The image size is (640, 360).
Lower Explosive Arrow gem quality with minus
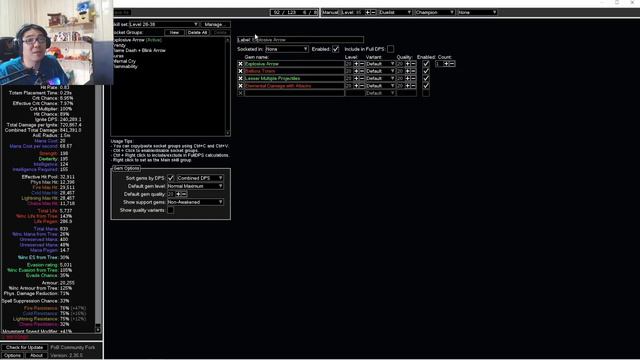click(x=413, y=64)
